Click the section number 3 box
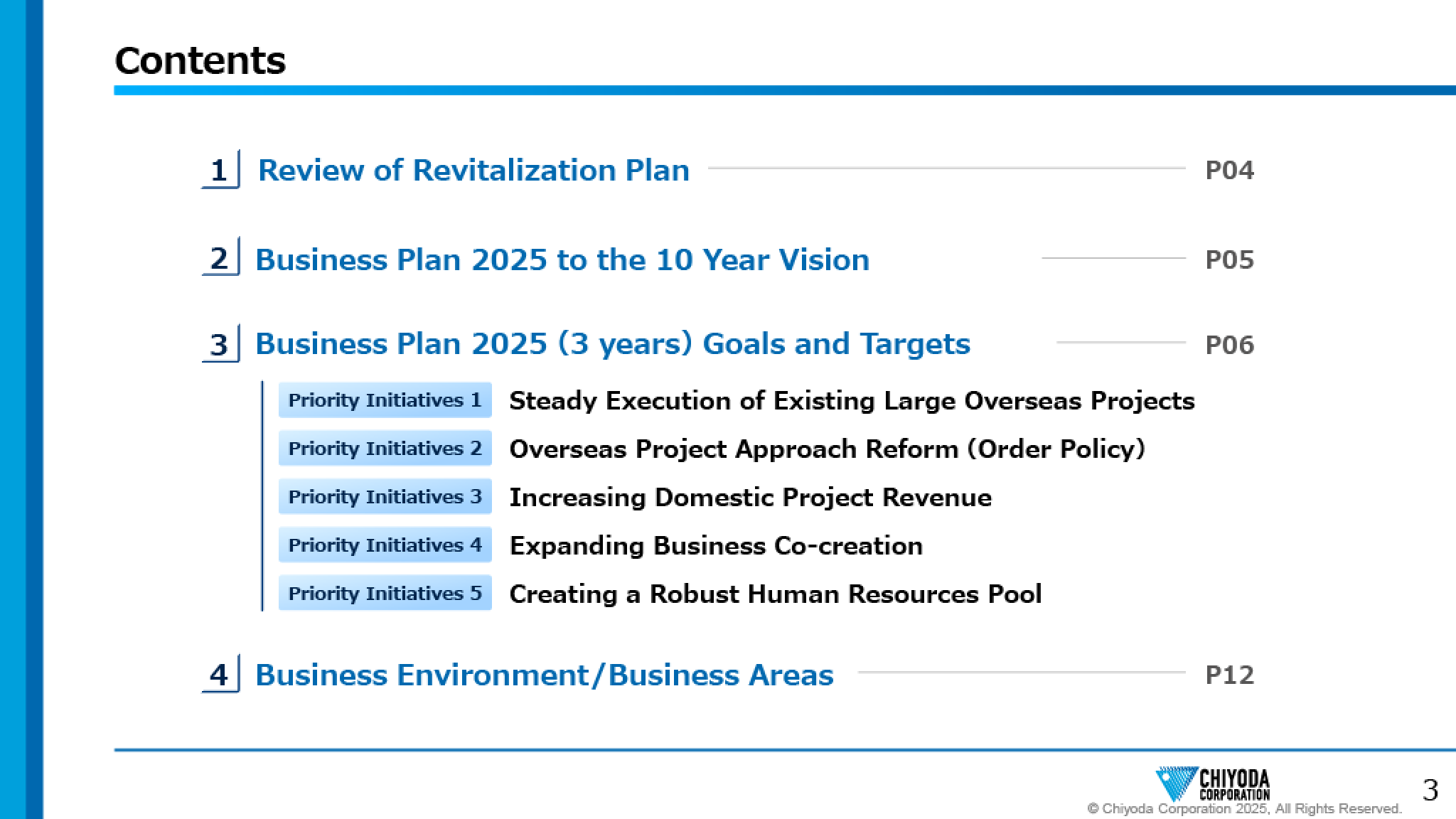Screen dimensions: 1456x819 click(220, 344)
